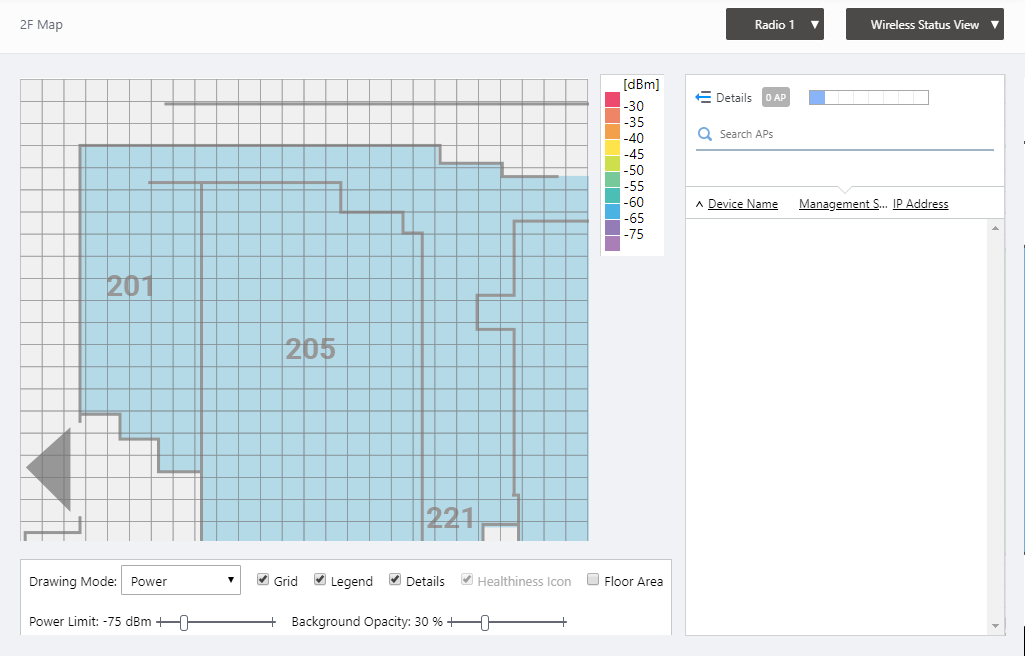The width and height of the screenshot is (1025, 656).
Task: Click the AP count progress bar
Action: pos(869,97)
